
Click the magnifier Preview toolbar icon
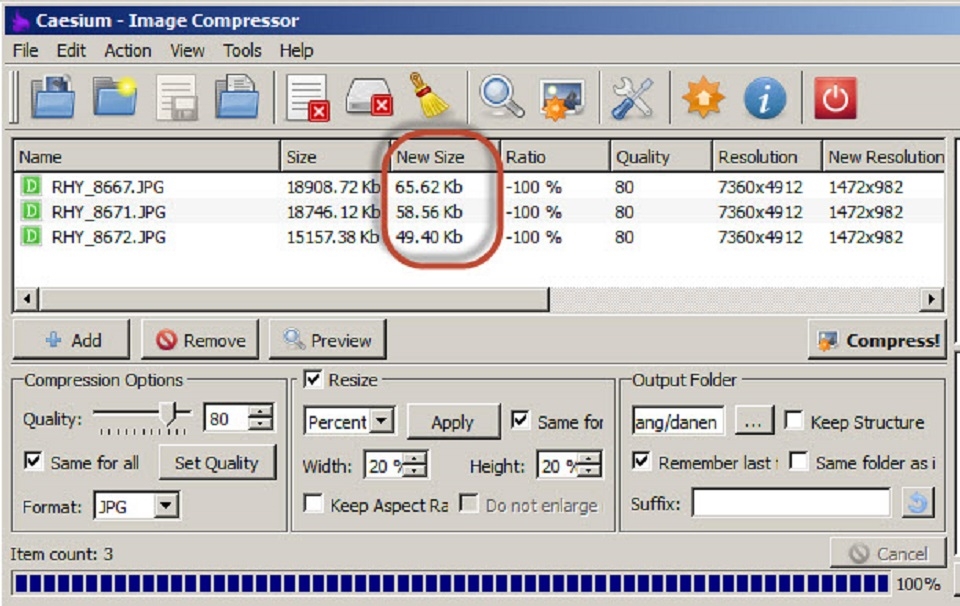501,97
